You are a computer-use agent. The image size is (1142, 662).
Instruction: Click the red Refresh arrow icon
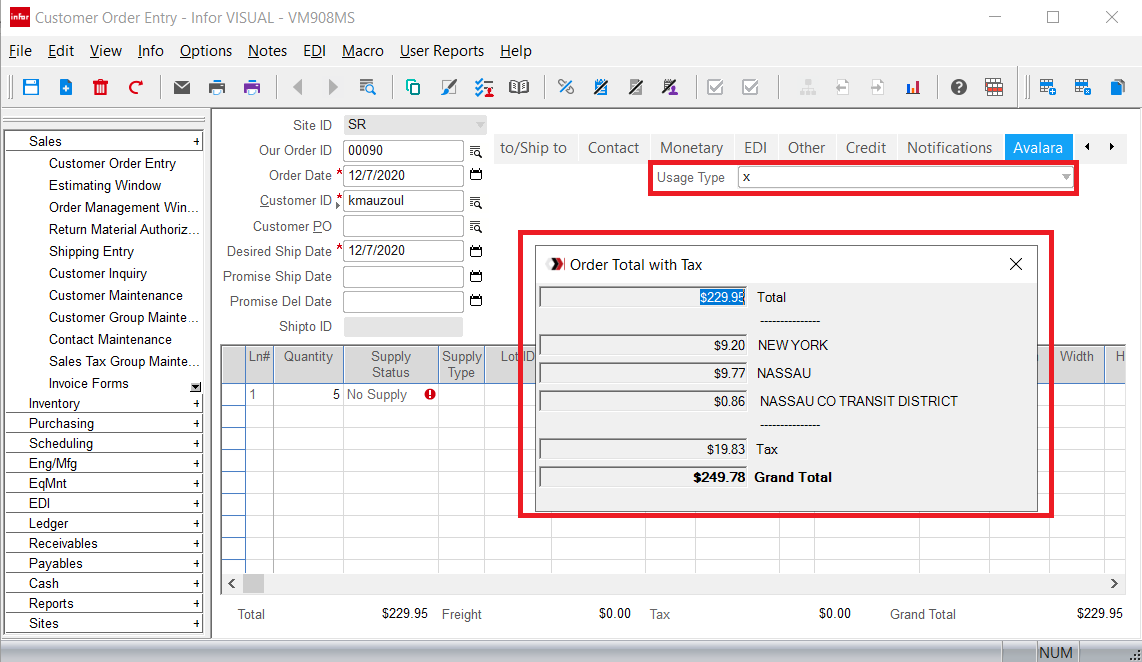[135, 87]
